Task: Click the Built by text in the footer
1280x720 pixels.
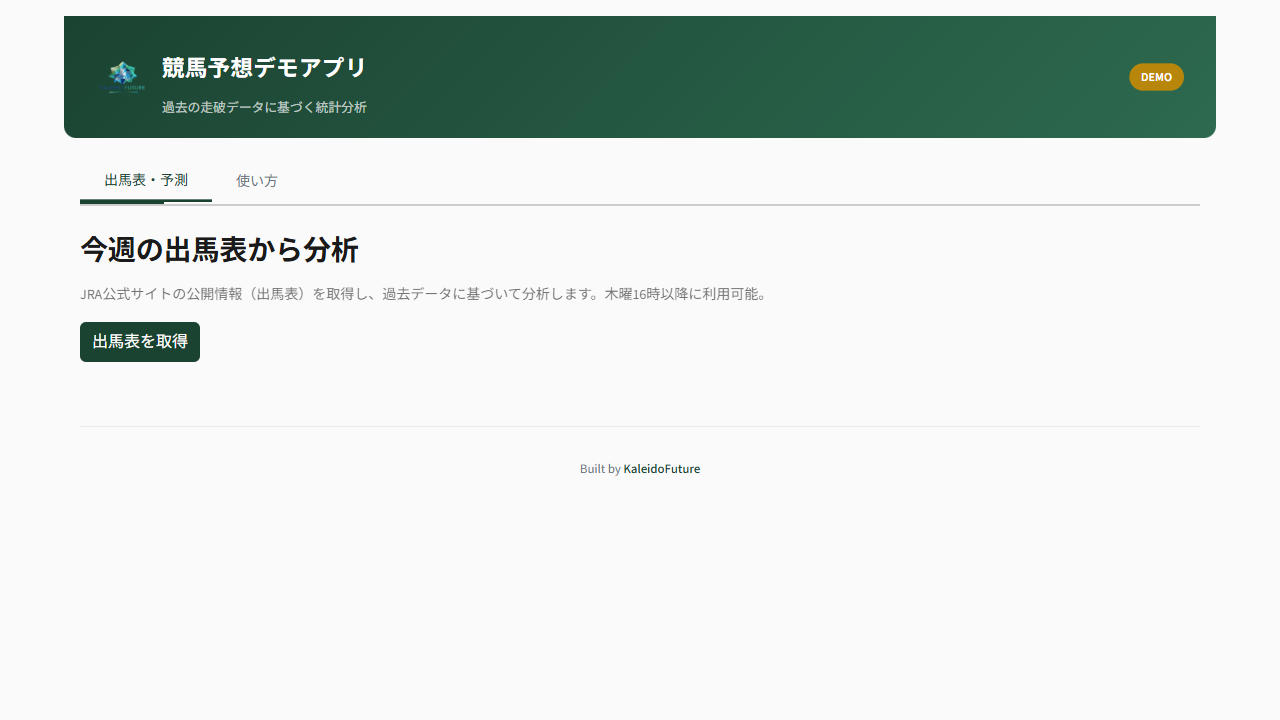Action: click(600, 468)
